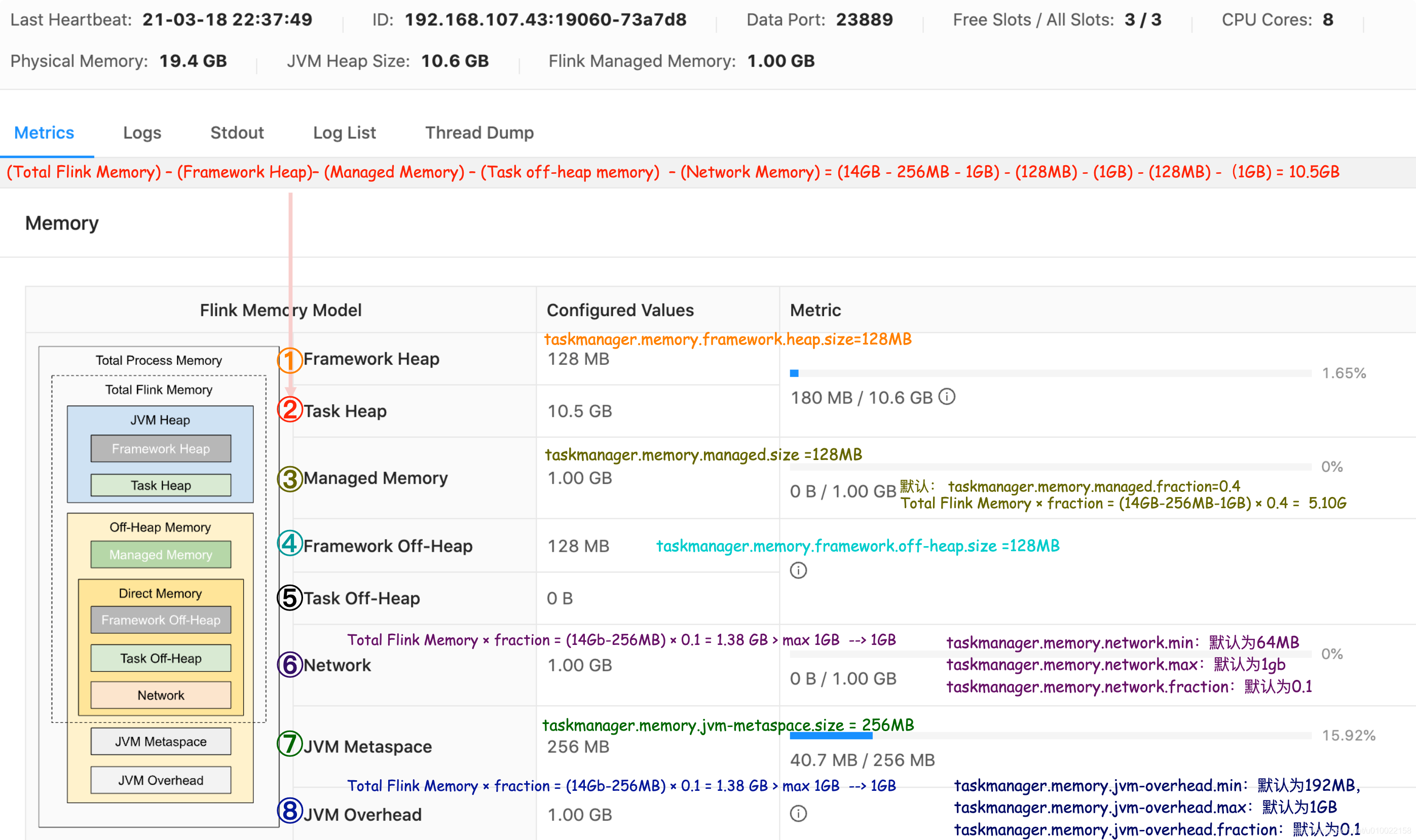Viewport: 1416px width, 840px height.
Task: Select Managed Memory box in memory diagram
Action: click(x=161, y=554)
